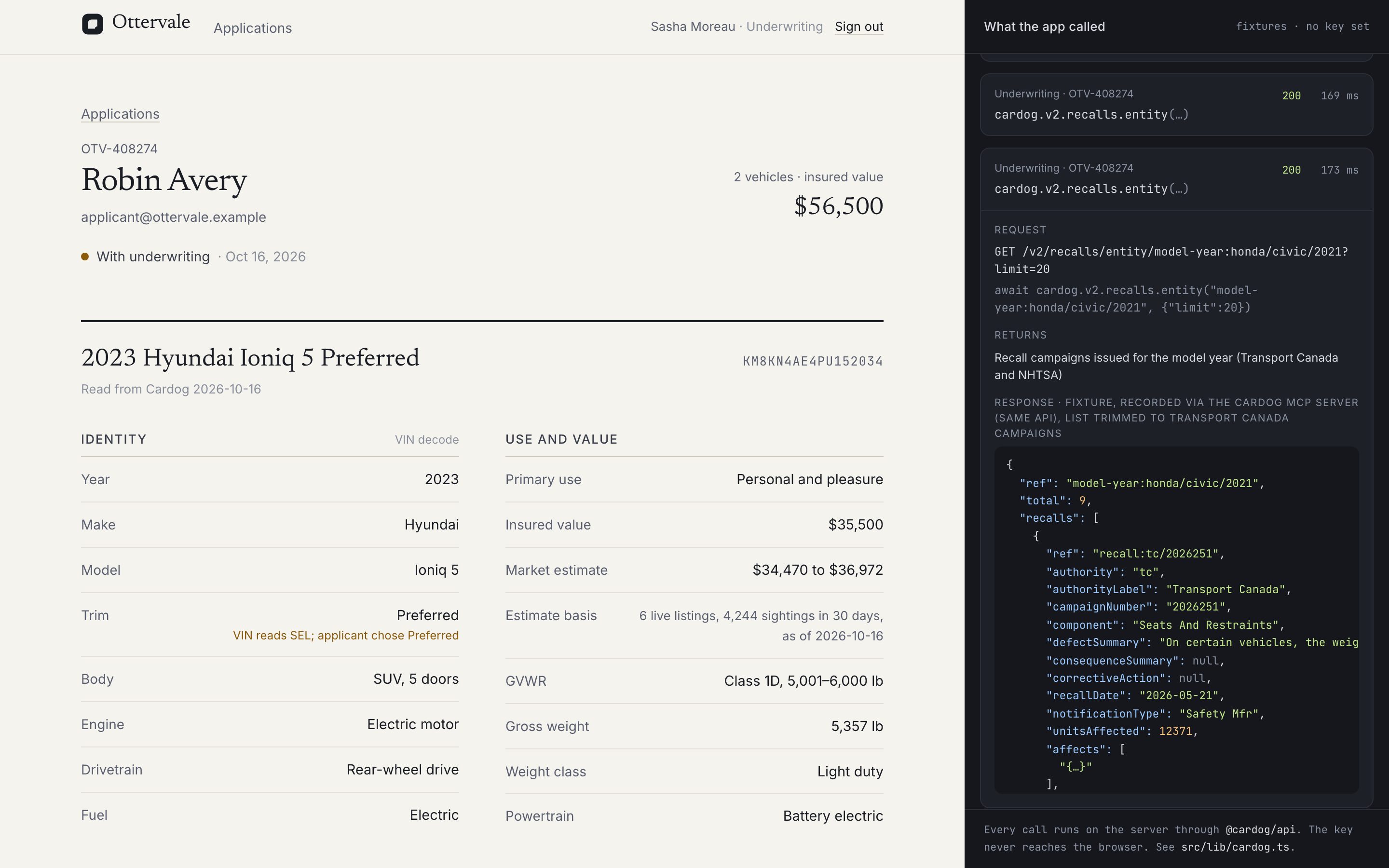This screenshot has width=1389, height=868.
Task: Click the "campaignNumber" 2026251 line
Action: tap(1138, 607)
